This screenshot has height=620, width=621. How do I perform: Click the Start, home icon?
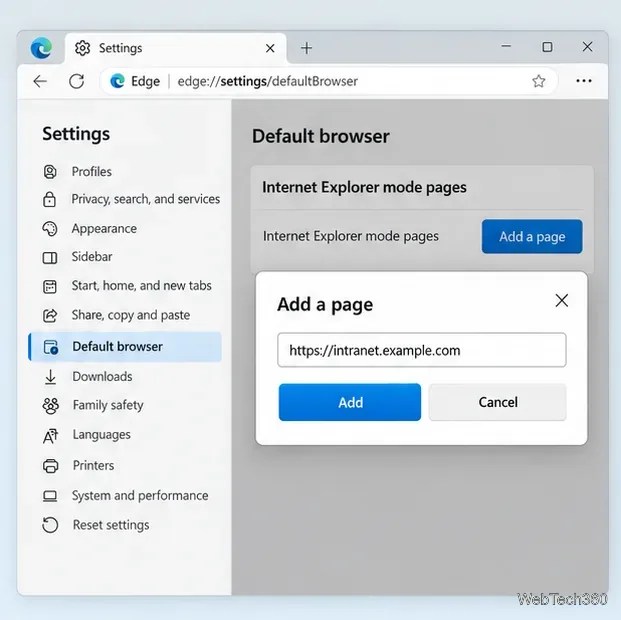click(50, 286)
